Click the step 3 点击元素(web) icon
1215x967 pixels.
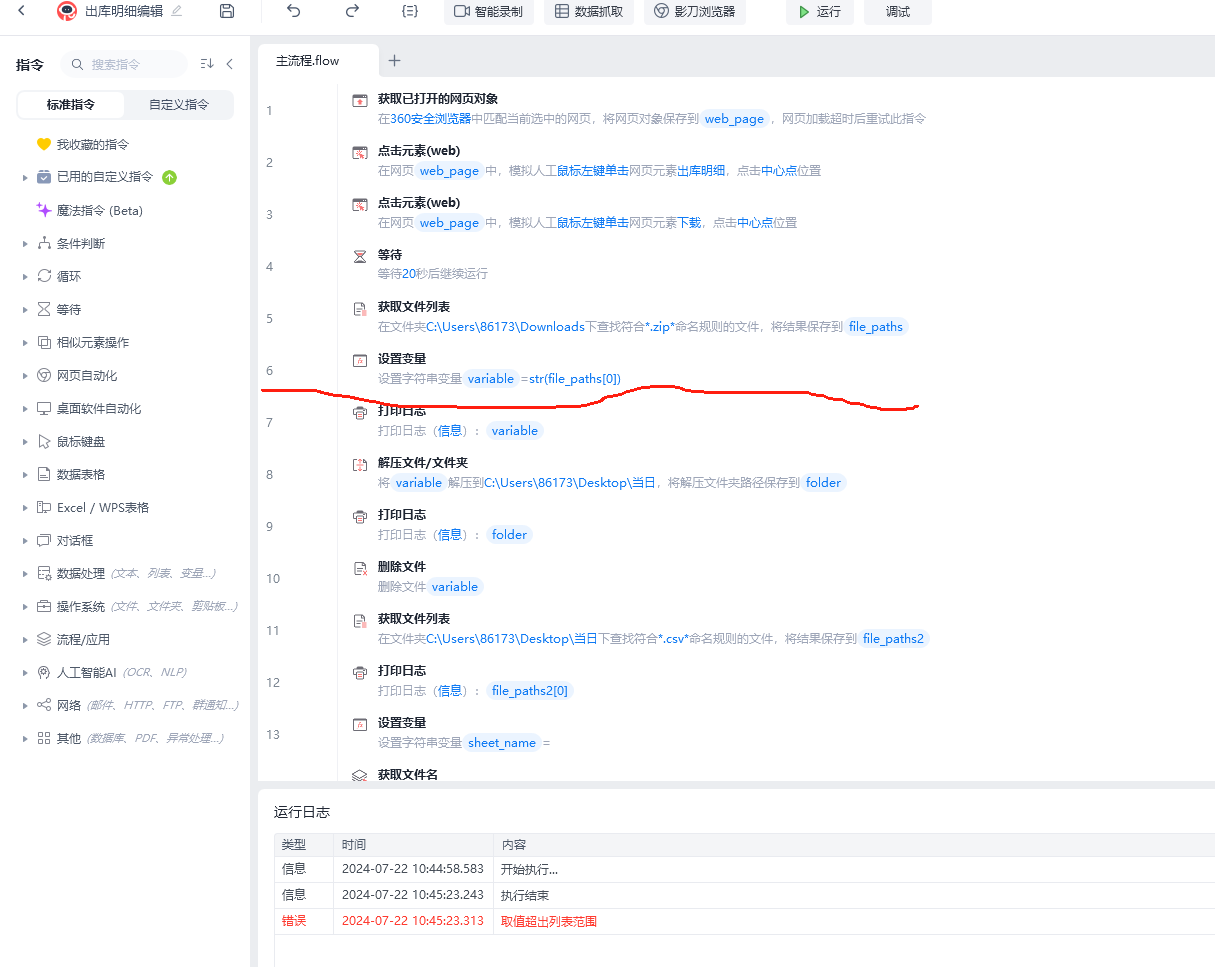[x=360, y=204]
